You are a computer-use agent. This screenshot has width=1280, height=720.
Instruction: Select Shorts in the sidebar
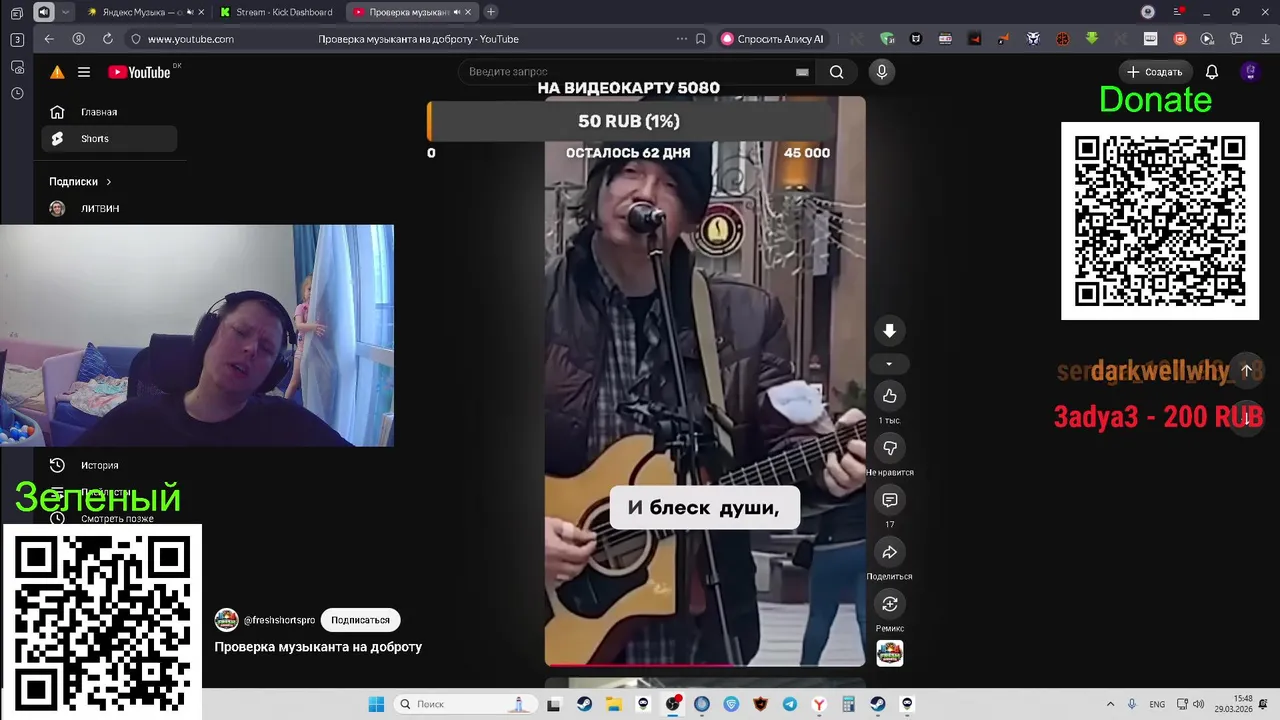(109, 139)
